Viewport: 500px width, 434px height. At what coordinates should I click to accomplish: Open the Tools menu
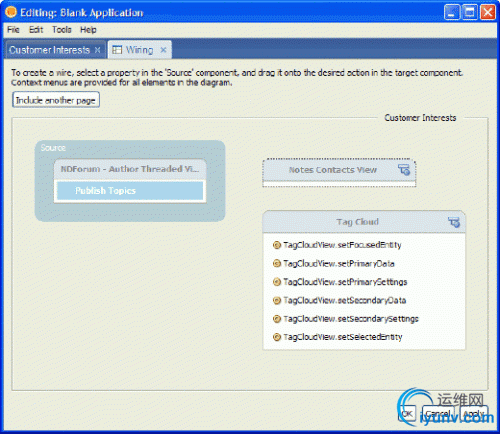(x=62, y=30)
